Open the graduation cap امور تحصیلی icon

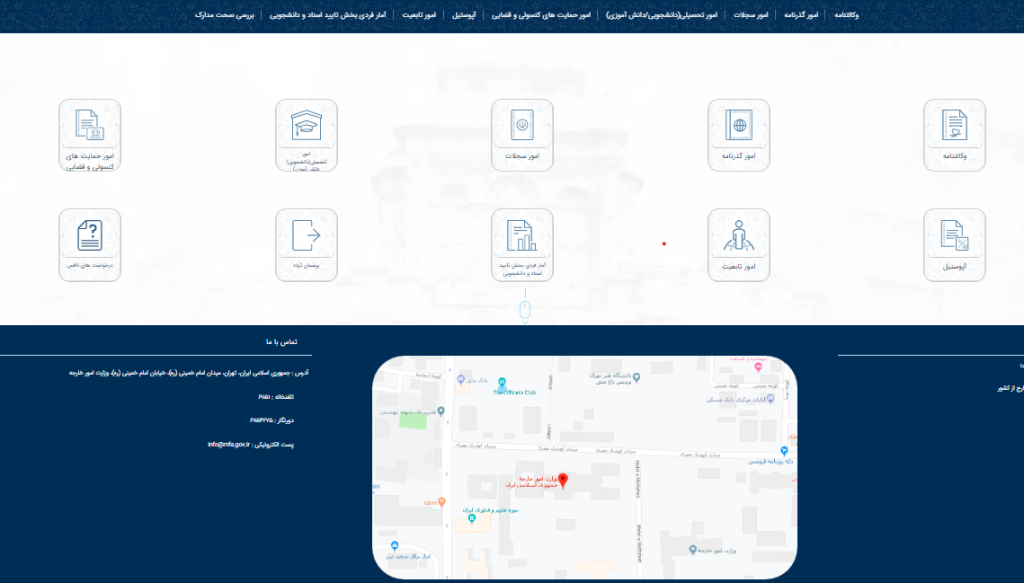[x=306, y=129]
